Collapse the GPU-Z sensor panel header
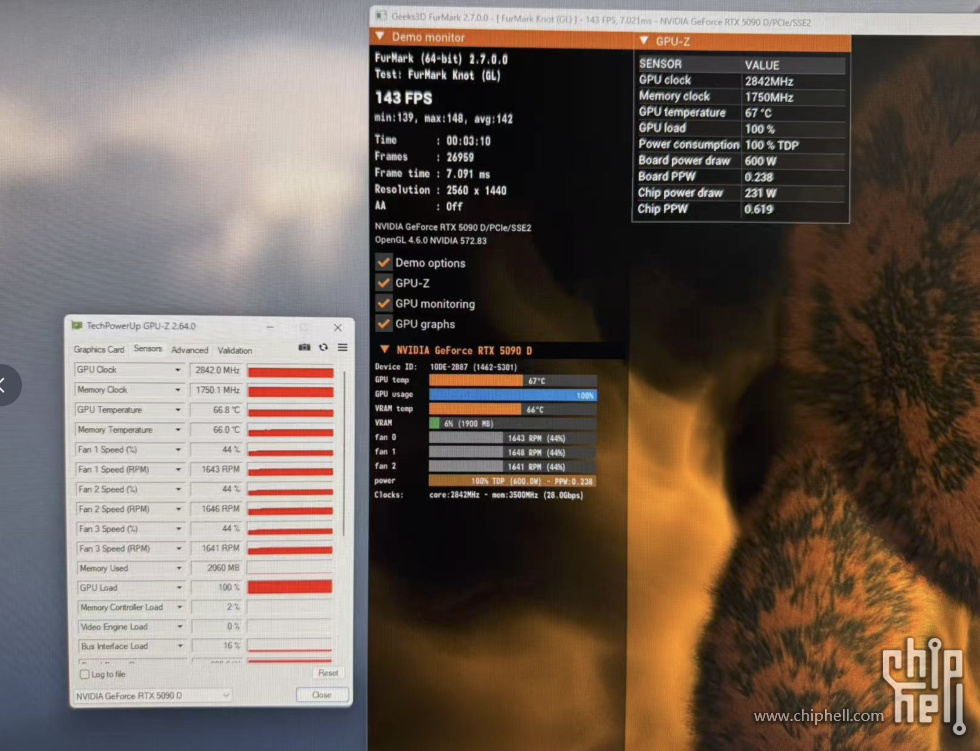Image resolution: width=980 pixels, height=751 pixels. coord(644,41)
